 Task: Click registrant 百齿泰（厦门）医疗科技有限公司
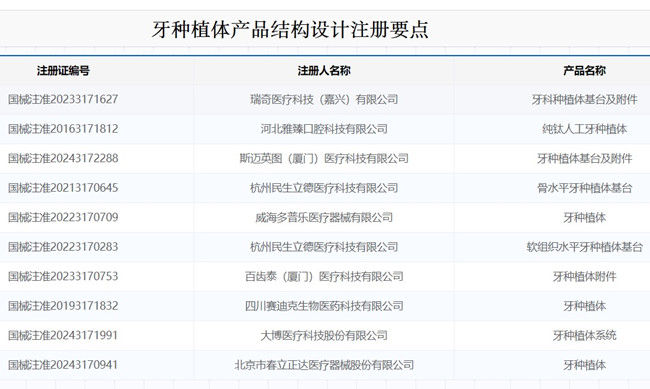coord(324,276)
